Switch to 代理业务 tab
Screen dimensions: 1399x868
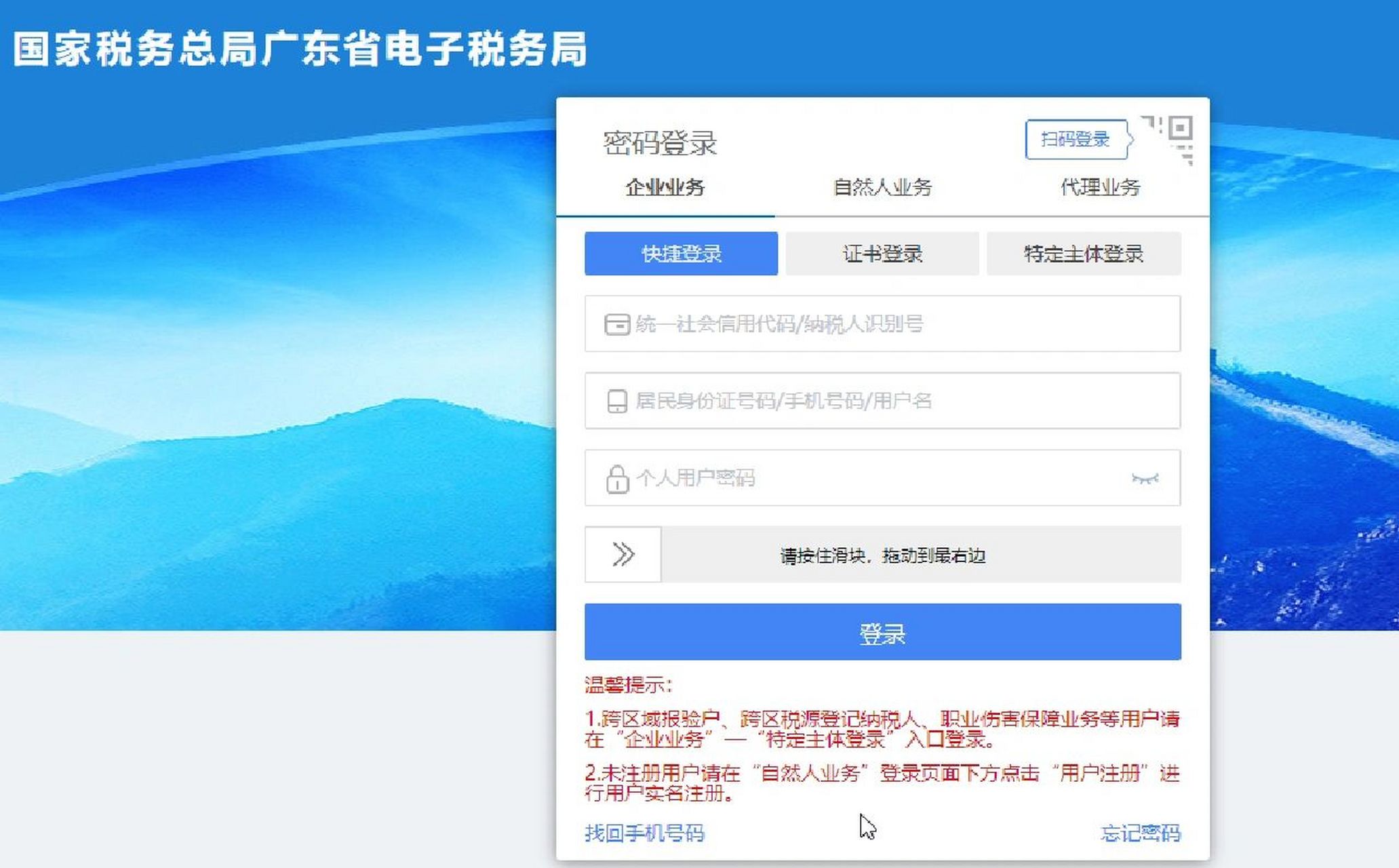(x=1100, y=187)
